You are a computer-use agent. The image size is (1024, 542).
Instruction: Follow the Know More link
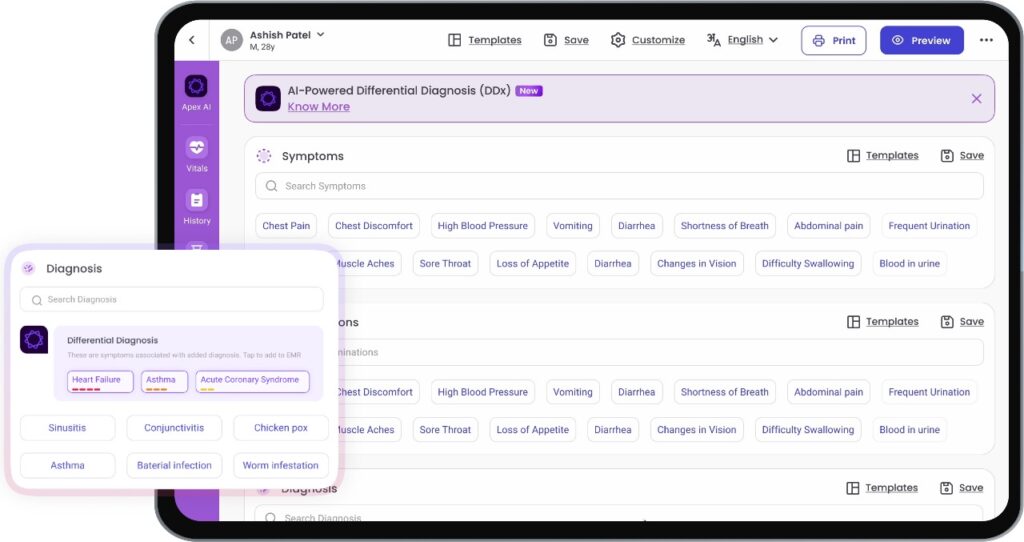318,107
